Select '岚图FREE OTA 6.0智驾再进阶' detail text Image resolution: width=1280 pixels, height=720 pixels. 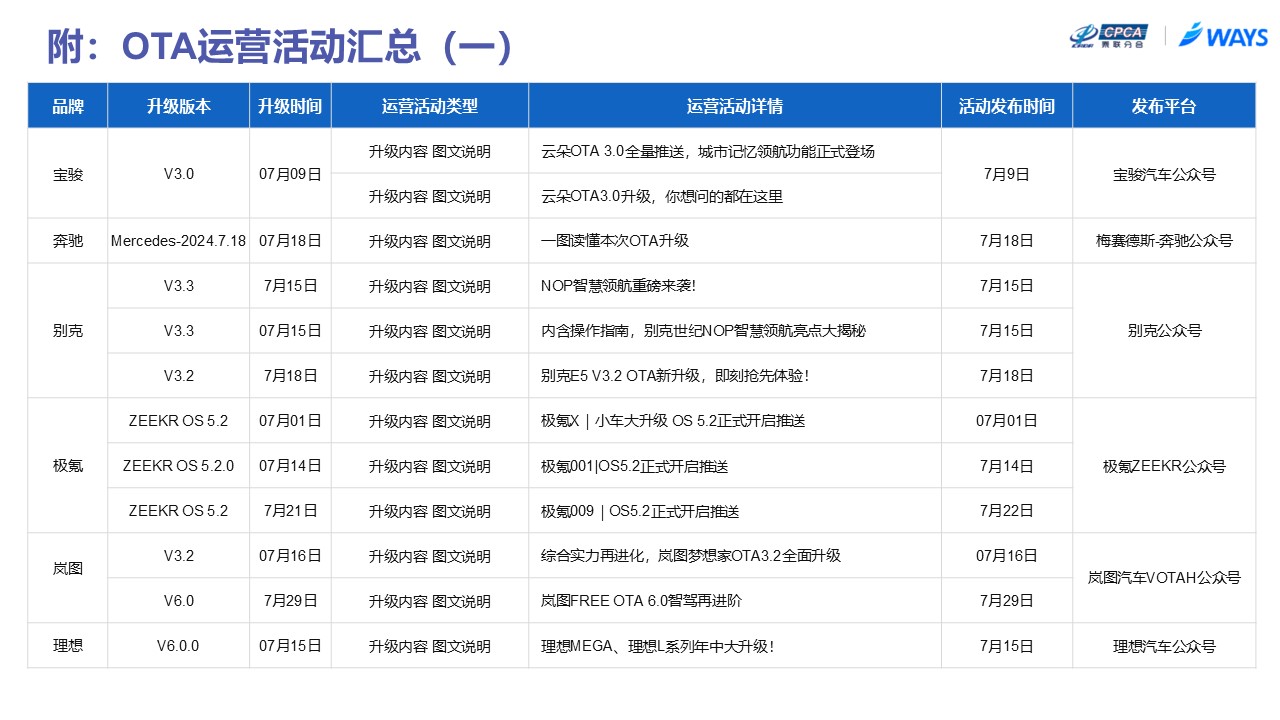[642, 601]
